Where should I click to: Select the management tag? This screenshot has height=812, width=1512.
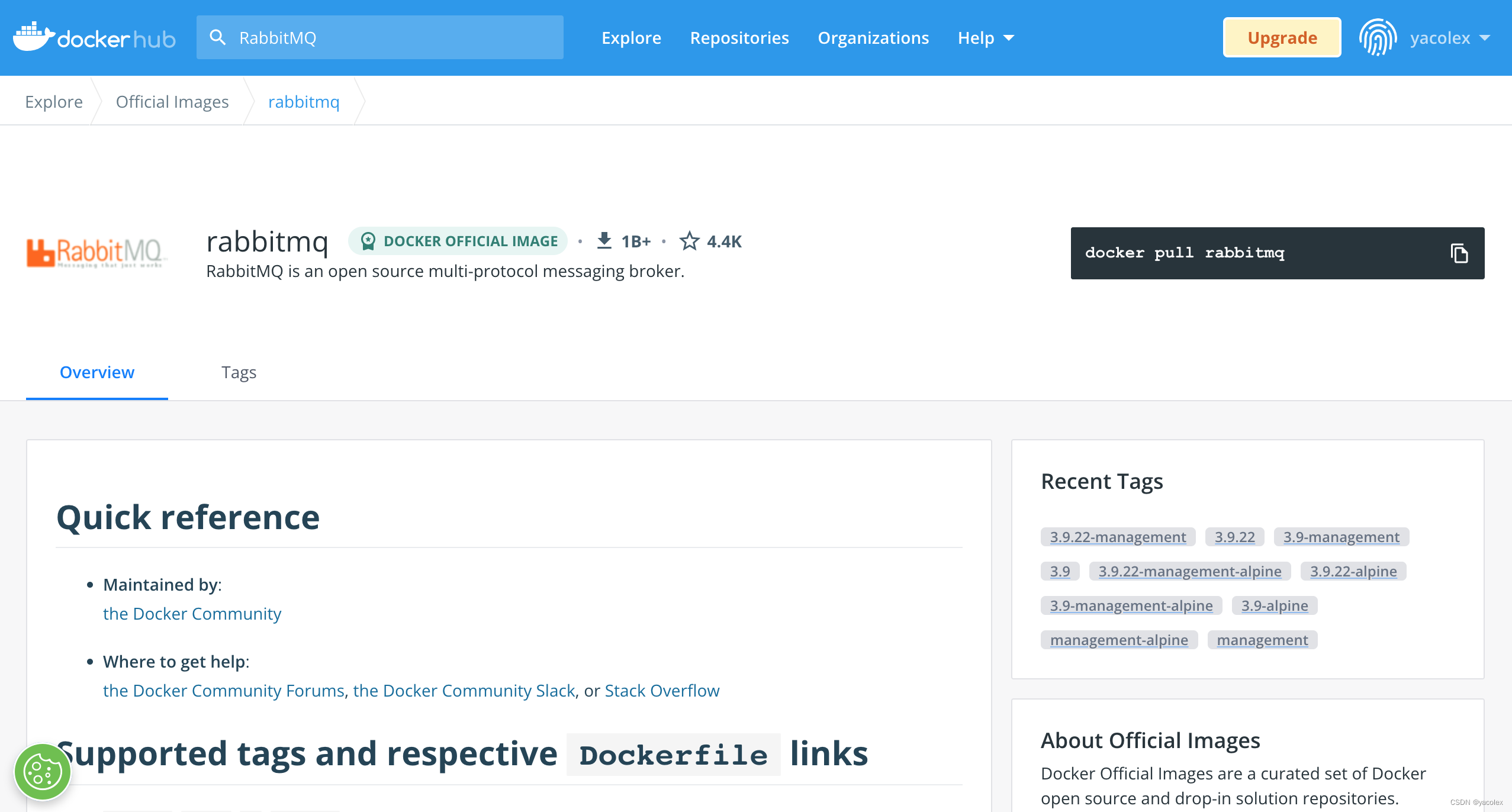coord(1262,640)
